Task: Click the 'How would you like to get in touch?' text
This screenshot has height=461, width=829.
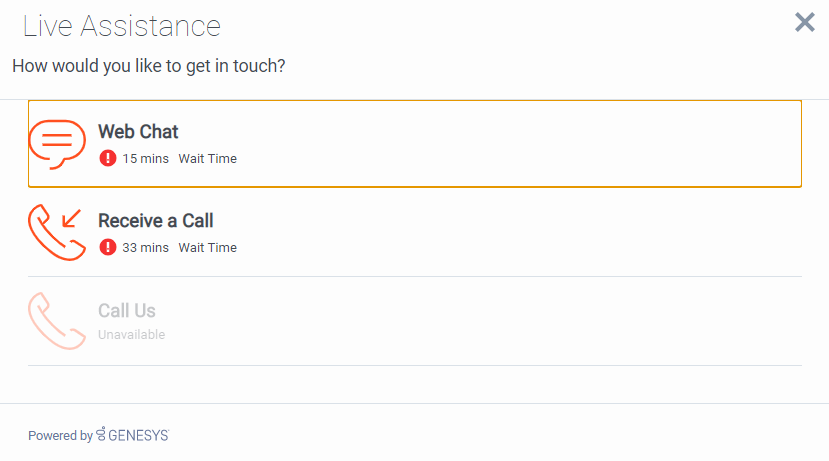Action: [149, 66]
